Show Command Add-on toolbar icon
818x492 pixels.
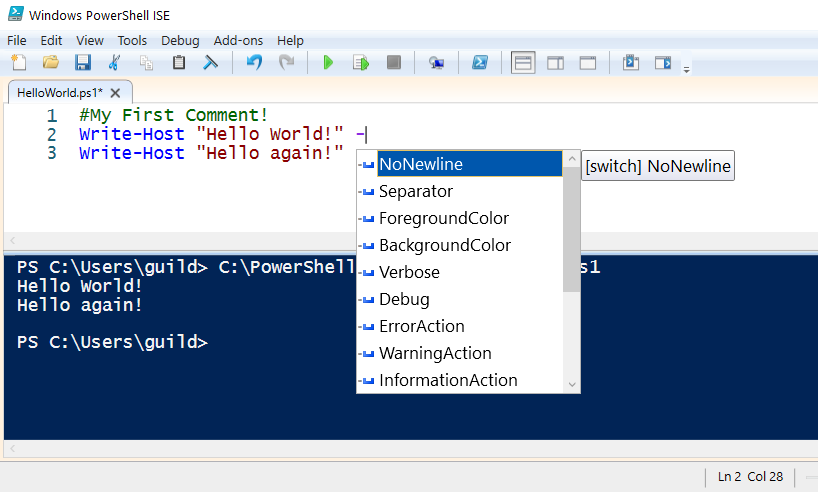pos(663,63)
